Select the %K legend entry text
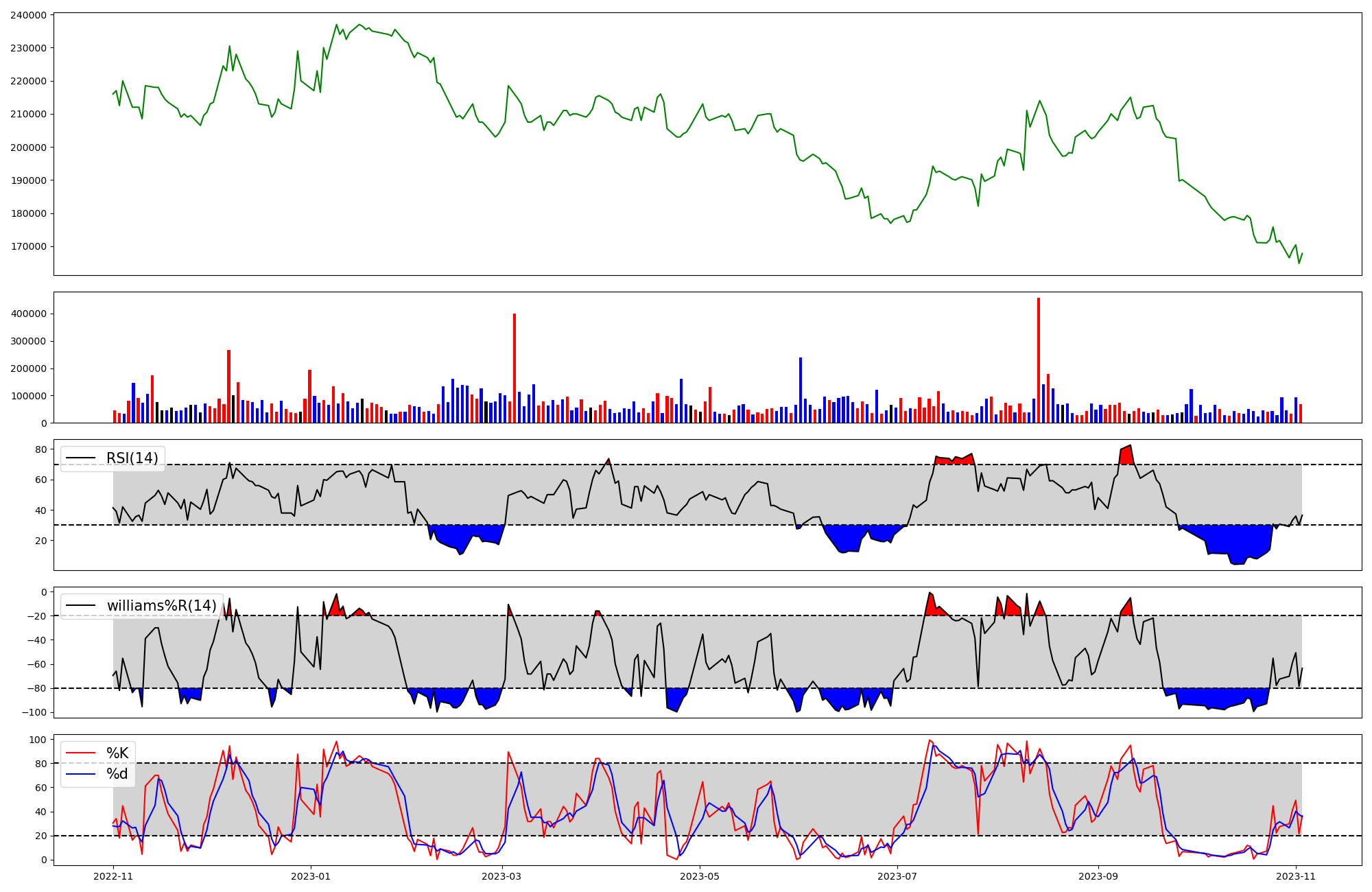Viewport: 1372px width, 892px height. 117,753
